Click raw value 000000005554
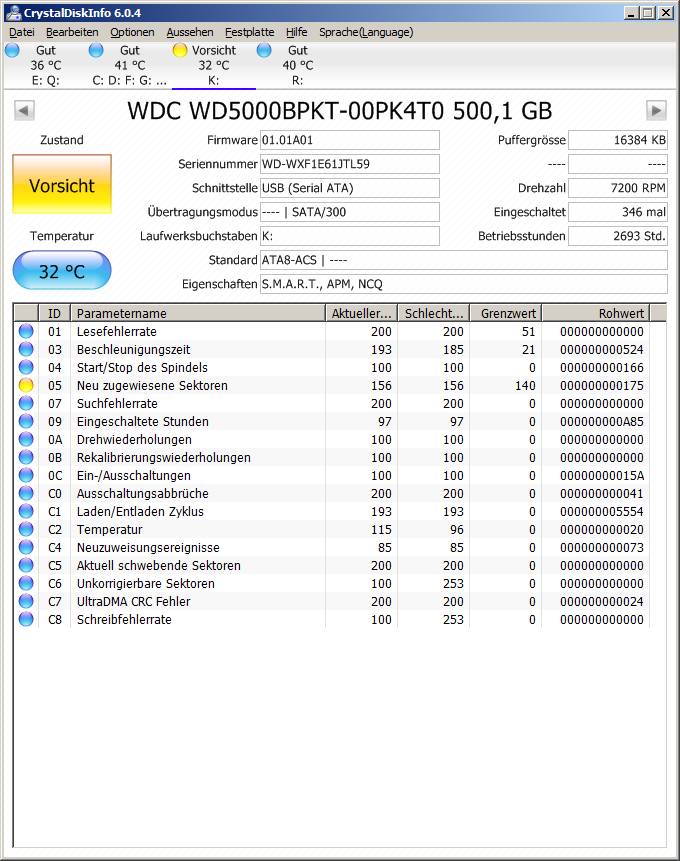The image size is (680, 861). click(601, 512)
